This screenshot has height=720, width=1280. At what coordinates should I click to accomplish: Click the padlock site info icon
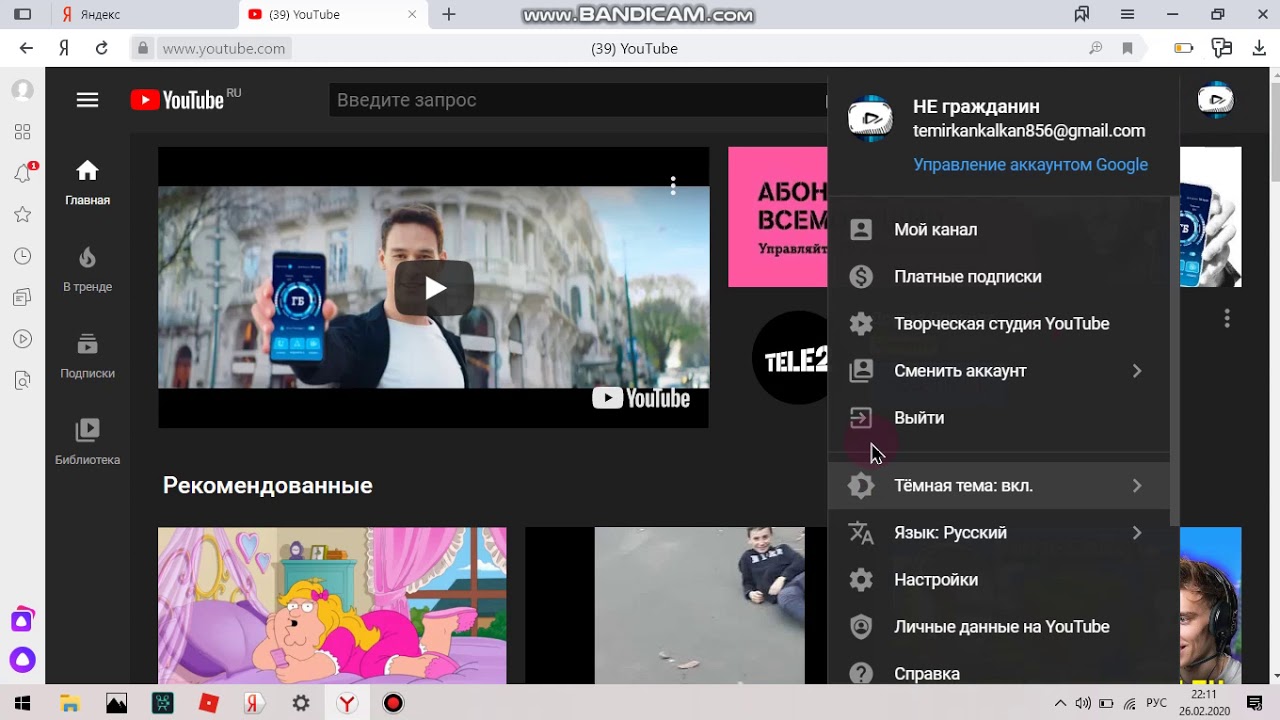[143, 48]
